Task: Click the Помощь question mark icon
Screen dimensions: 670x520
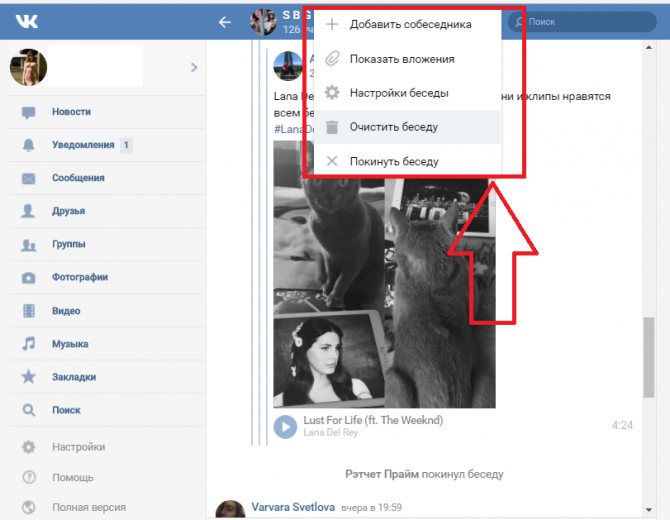Action: tap(29, 477)
